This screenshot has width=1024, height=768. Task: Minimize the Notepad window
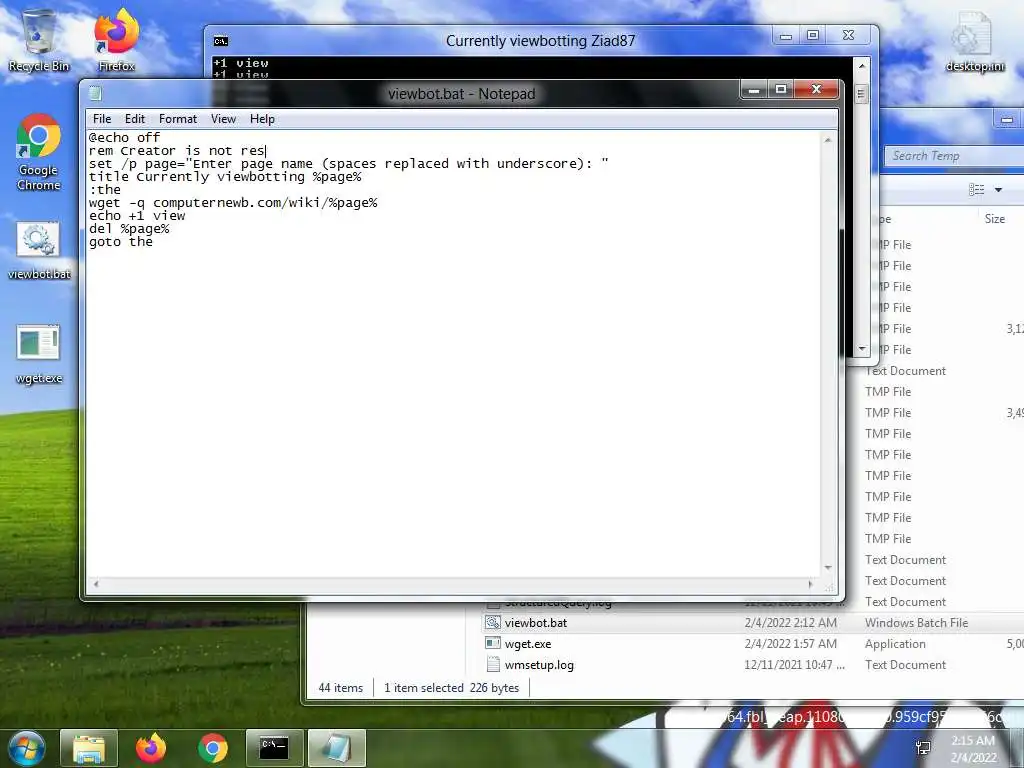[x=754, y=89]
